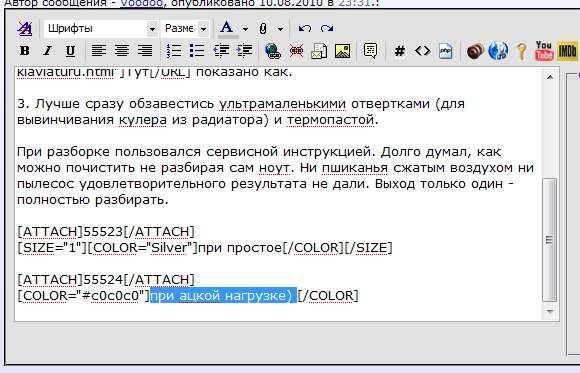Open the Шрифты fonts dropdown

[101, 28]
